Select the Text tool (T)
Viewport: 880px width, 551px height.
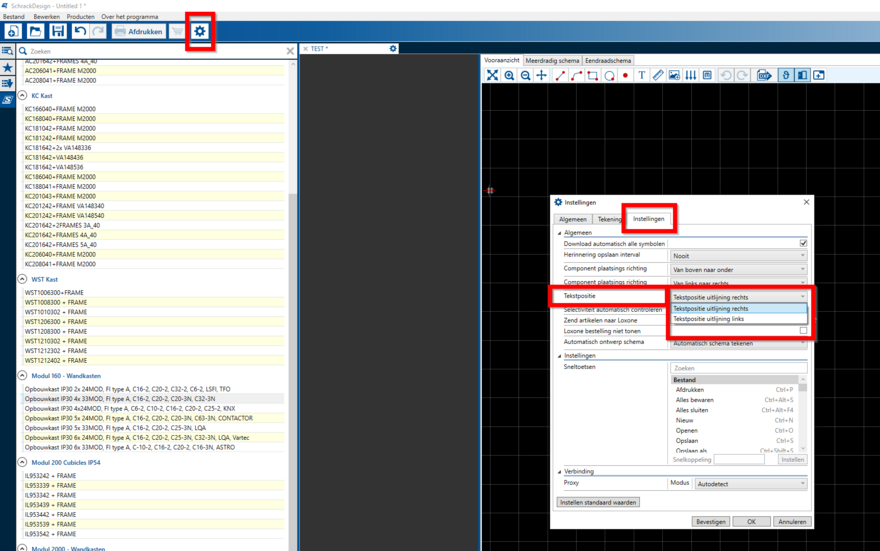pyautogui.click(x=641, y=75)
